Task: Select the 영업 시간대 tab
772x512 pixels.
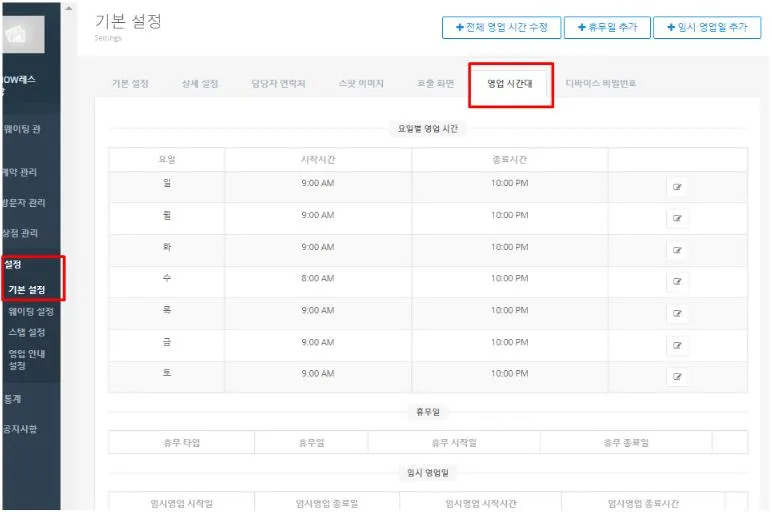Action: pos(510,84)
